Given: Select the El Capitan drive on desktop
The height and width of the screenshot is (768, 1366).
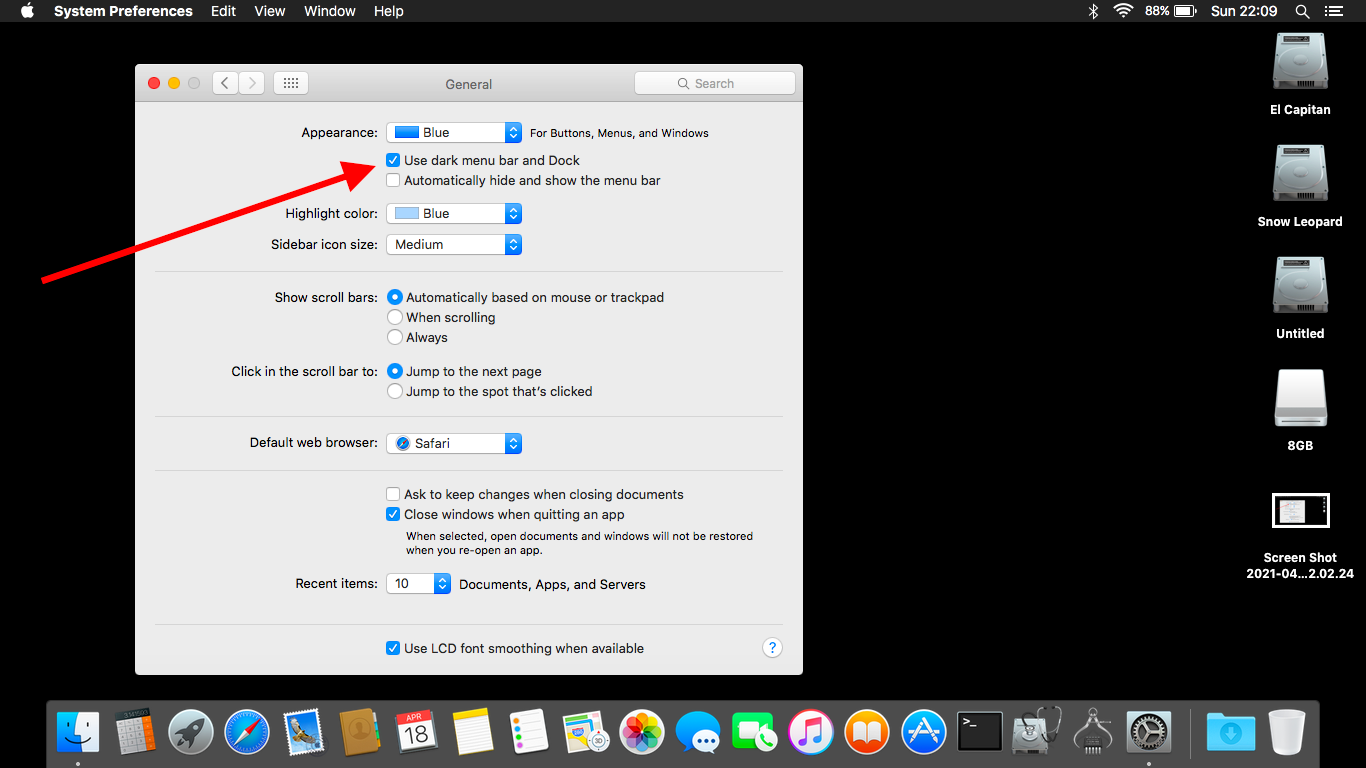Looking at the screenshot, I should [x=1300, y=62].
